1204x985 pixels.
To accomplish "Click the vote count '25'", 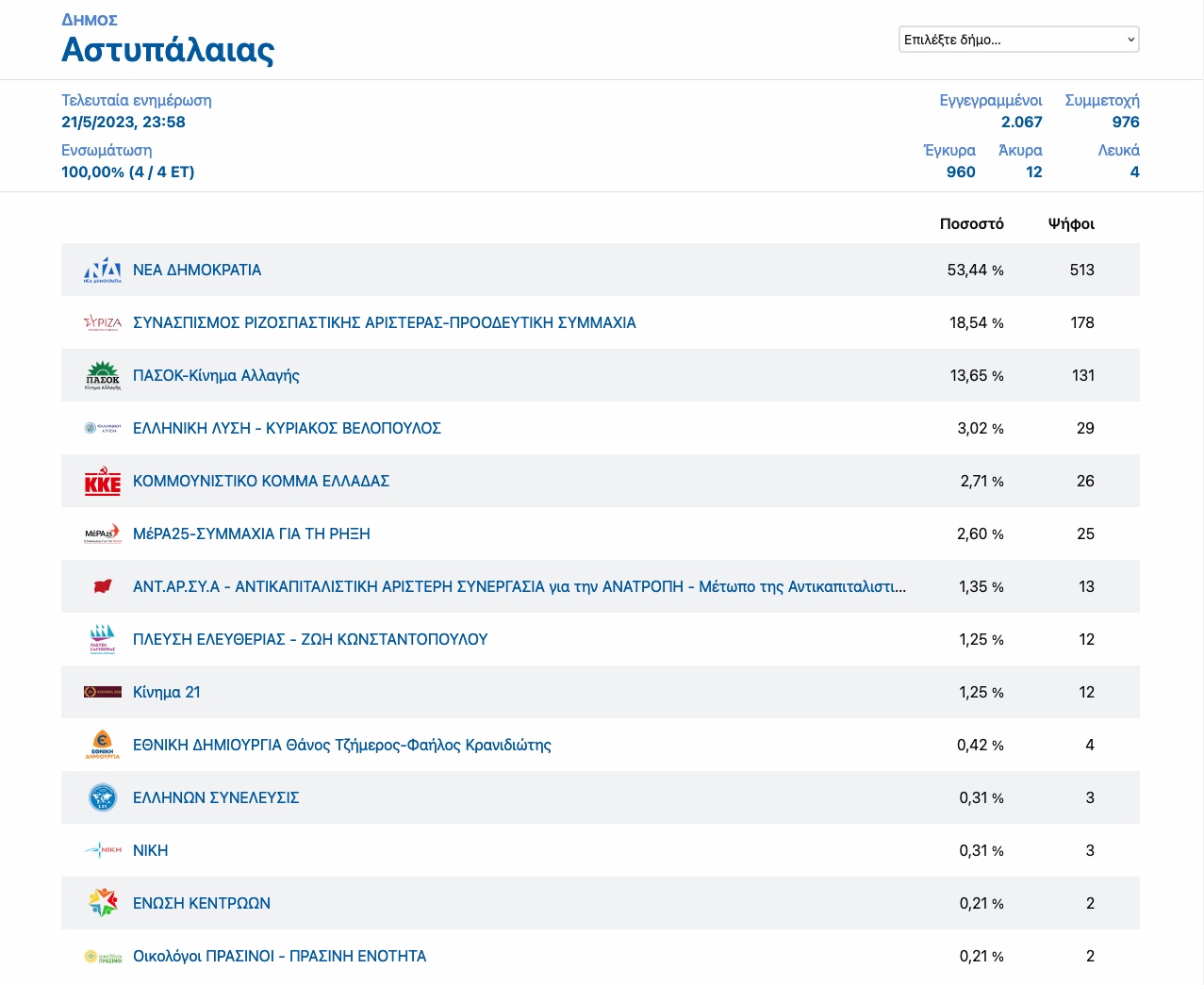I will [x=1085, y=534].
